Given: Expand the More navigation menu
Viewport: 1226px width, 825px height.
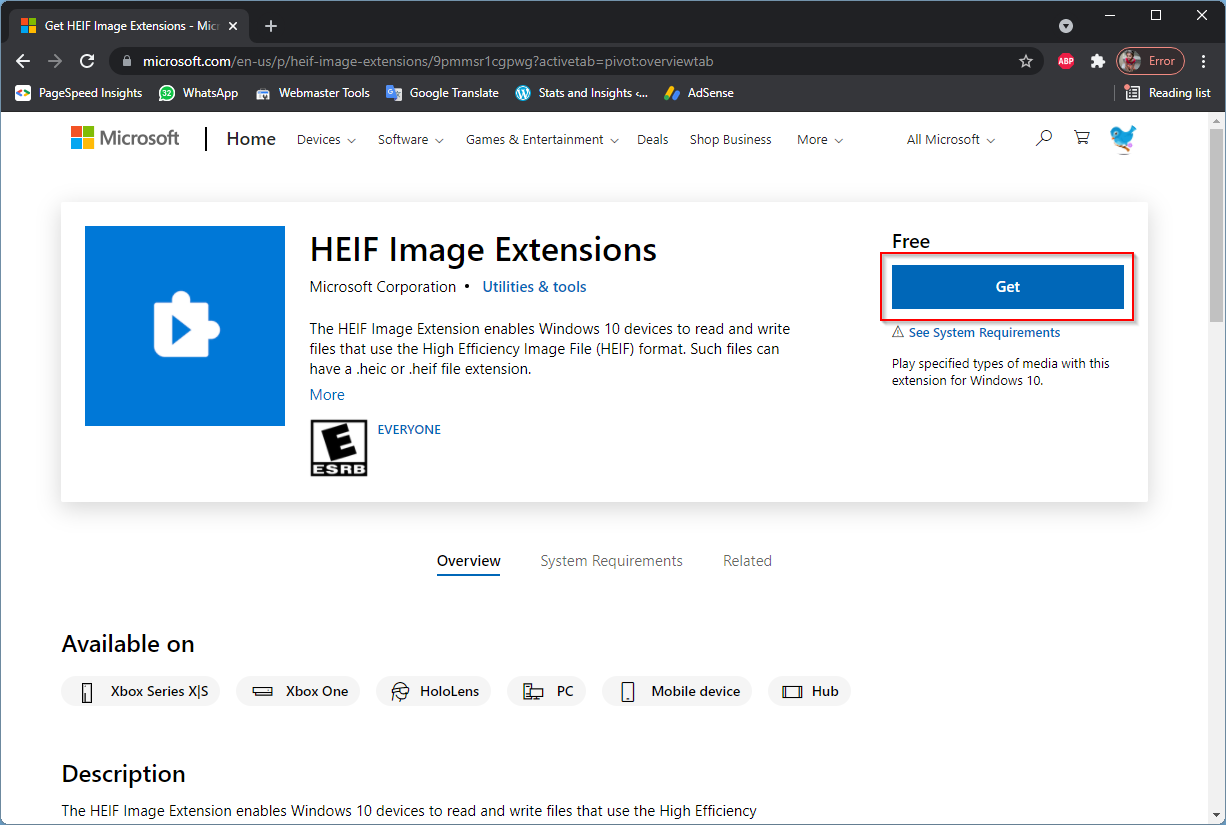Looking at the screenshot, I should click(x=820, y=140).
